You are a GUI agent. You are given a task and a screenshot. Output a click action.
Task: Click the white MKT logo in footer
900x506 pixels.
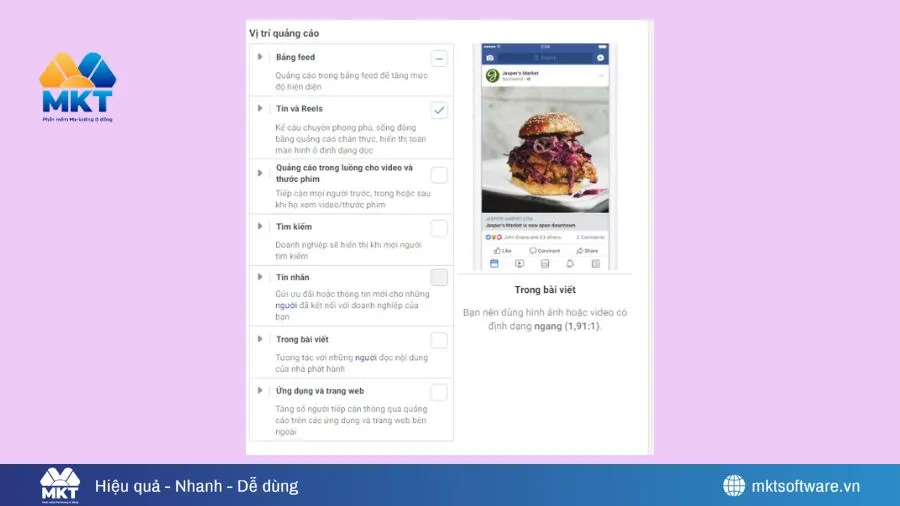point(60,485)
